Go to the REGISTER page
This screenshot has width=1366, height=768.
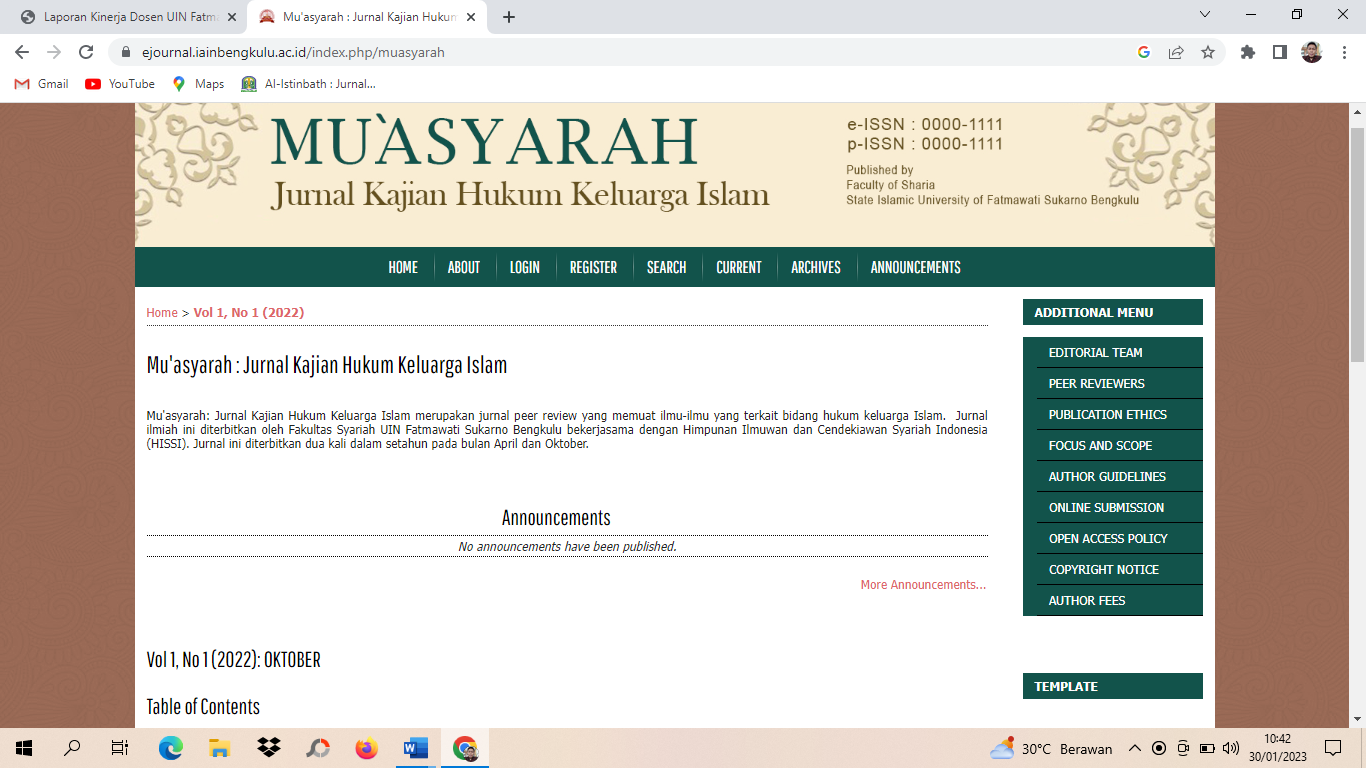point(593,267)
